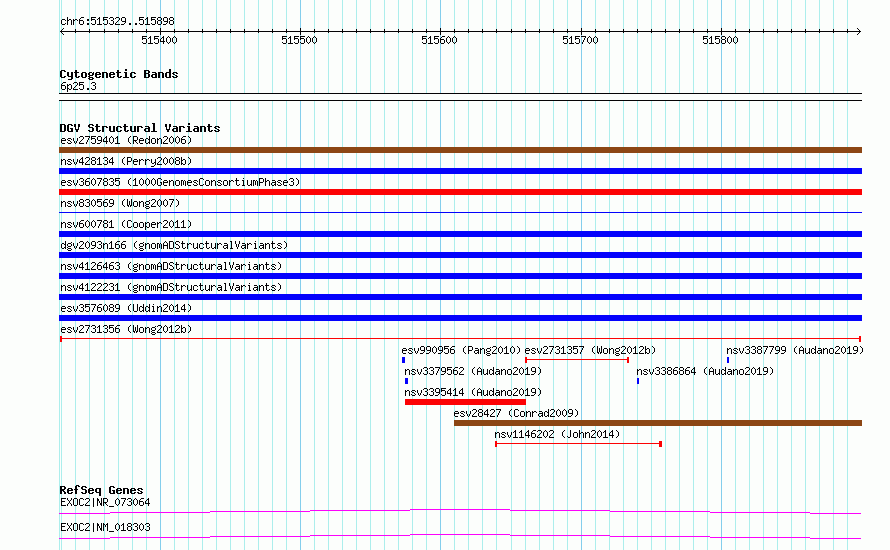The image size is (890, 550).
Task: Open nsv3387799 (Audano2019) variant label
Action: click(795, 350)
